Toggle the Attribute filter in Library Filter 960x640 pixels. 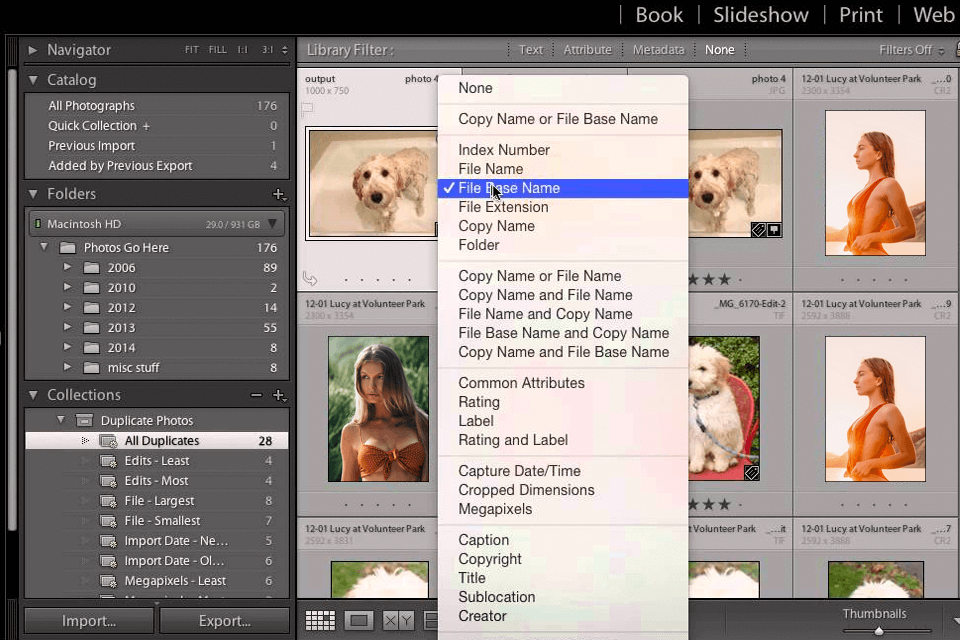(x=587, y=49)
